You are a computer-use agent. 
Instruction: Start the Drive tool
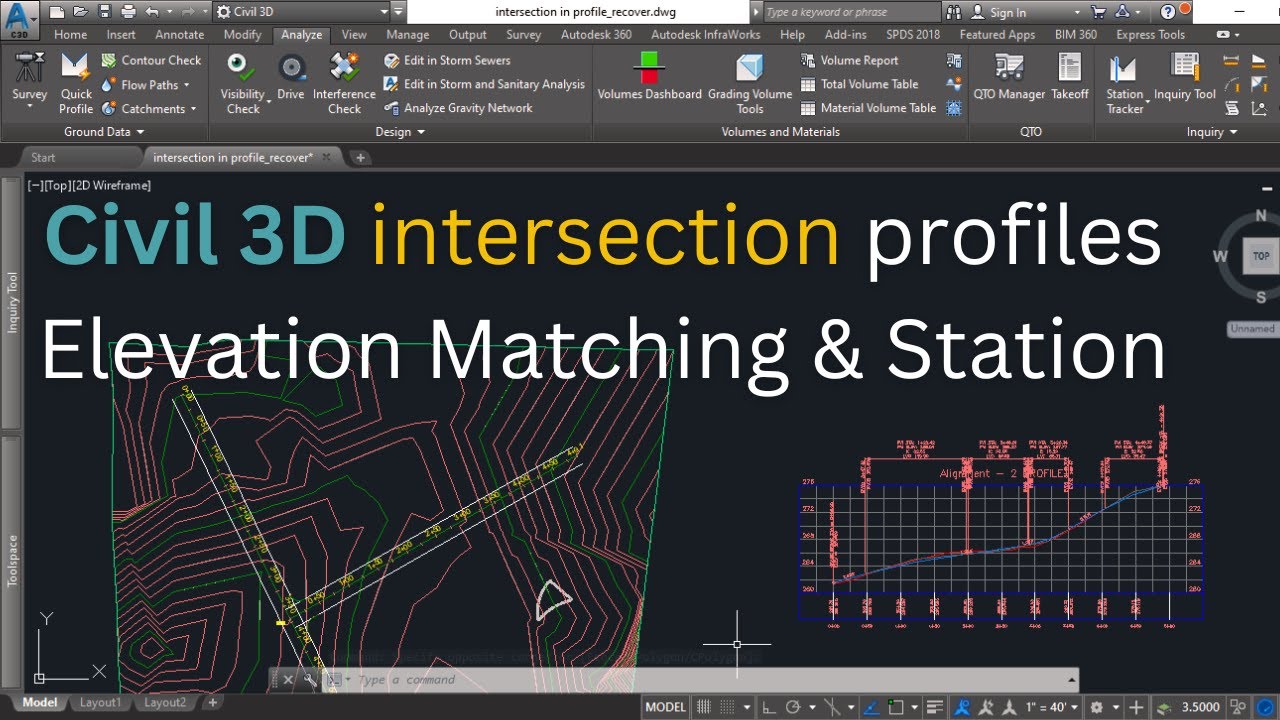pyautogui.click(x=291, y=78)
